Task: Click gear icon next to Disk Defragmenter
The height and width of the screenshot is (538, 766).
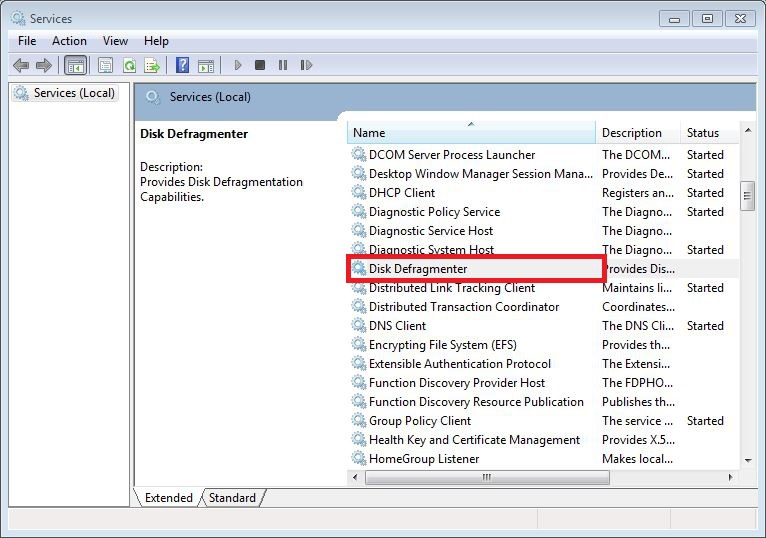Action: [359, 268]
